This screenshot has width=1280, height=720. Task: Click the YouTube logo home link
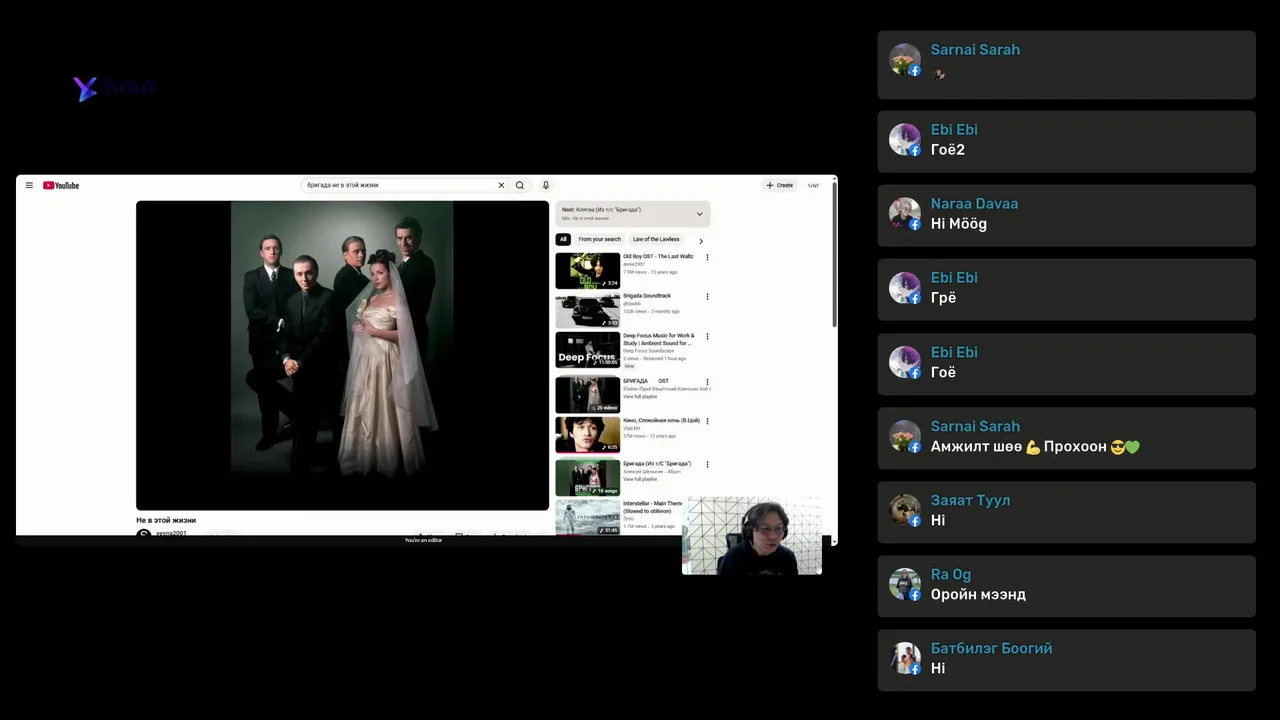(x=61, y=185)
